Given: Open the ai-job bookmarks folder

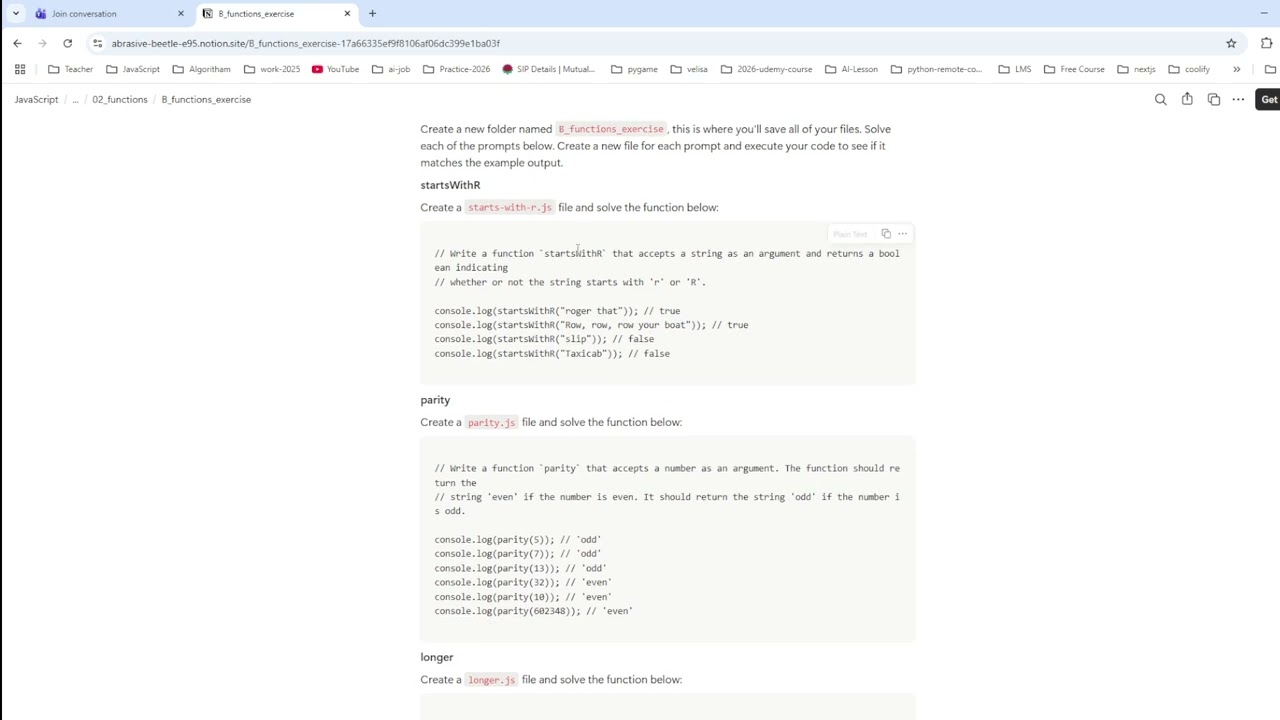Looking at the screenshot, I should 390,69.
